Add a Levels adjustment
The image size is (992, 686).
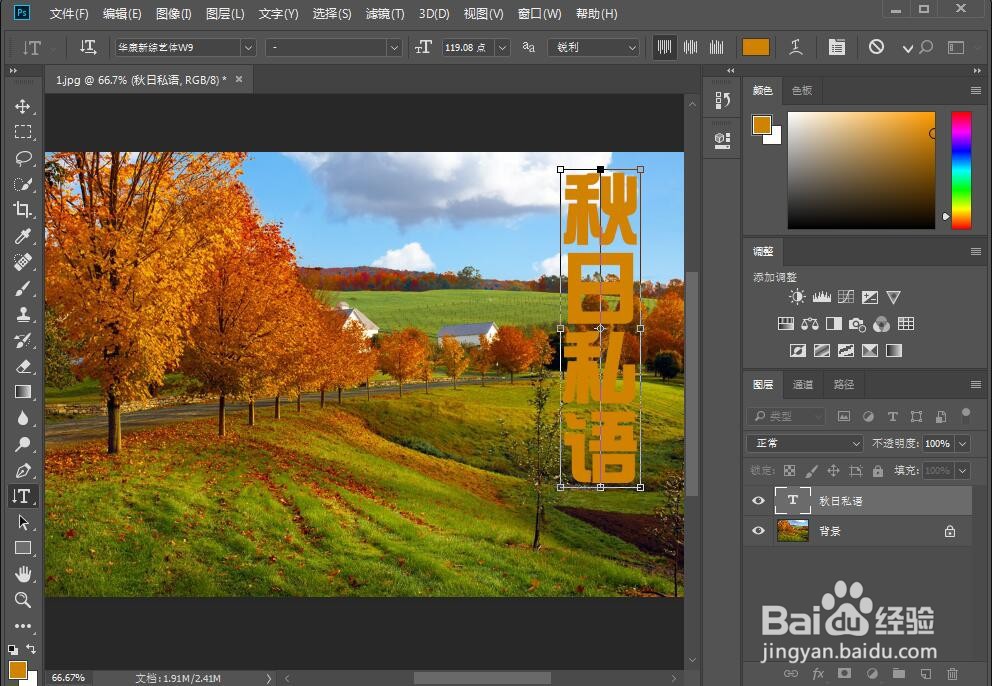tap(821, 297)
